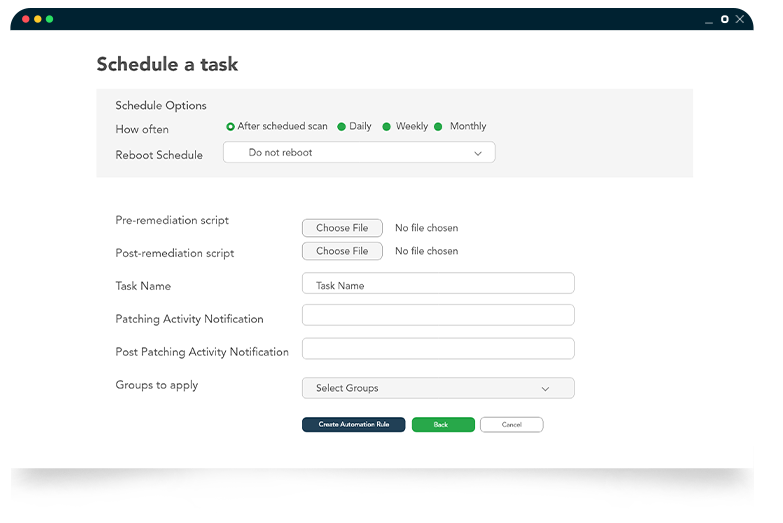Open the Reboot Schedule dropdown
This screenshot has width=783, height=523.
pyautogui.click(x=359, y=152)
